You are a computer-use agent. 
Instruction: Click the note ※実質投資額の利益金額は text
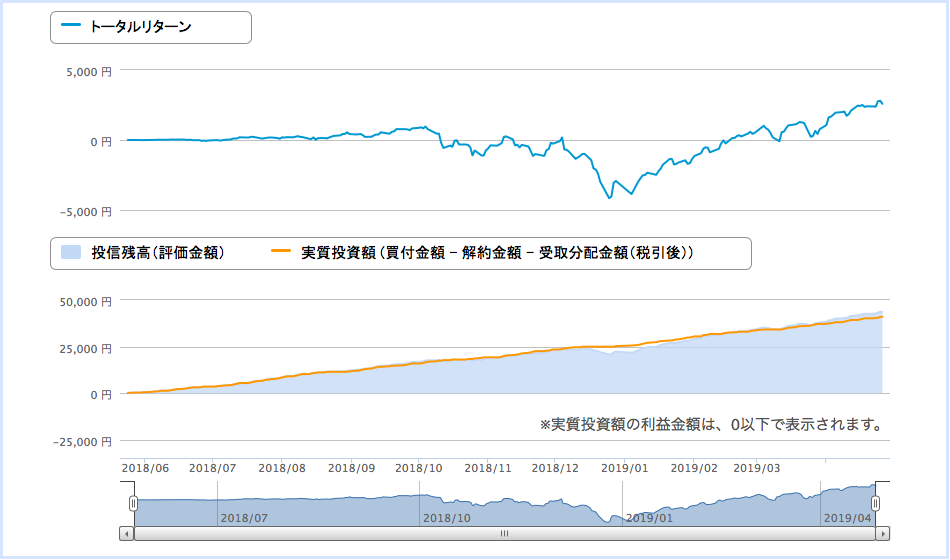pos(711,425)
